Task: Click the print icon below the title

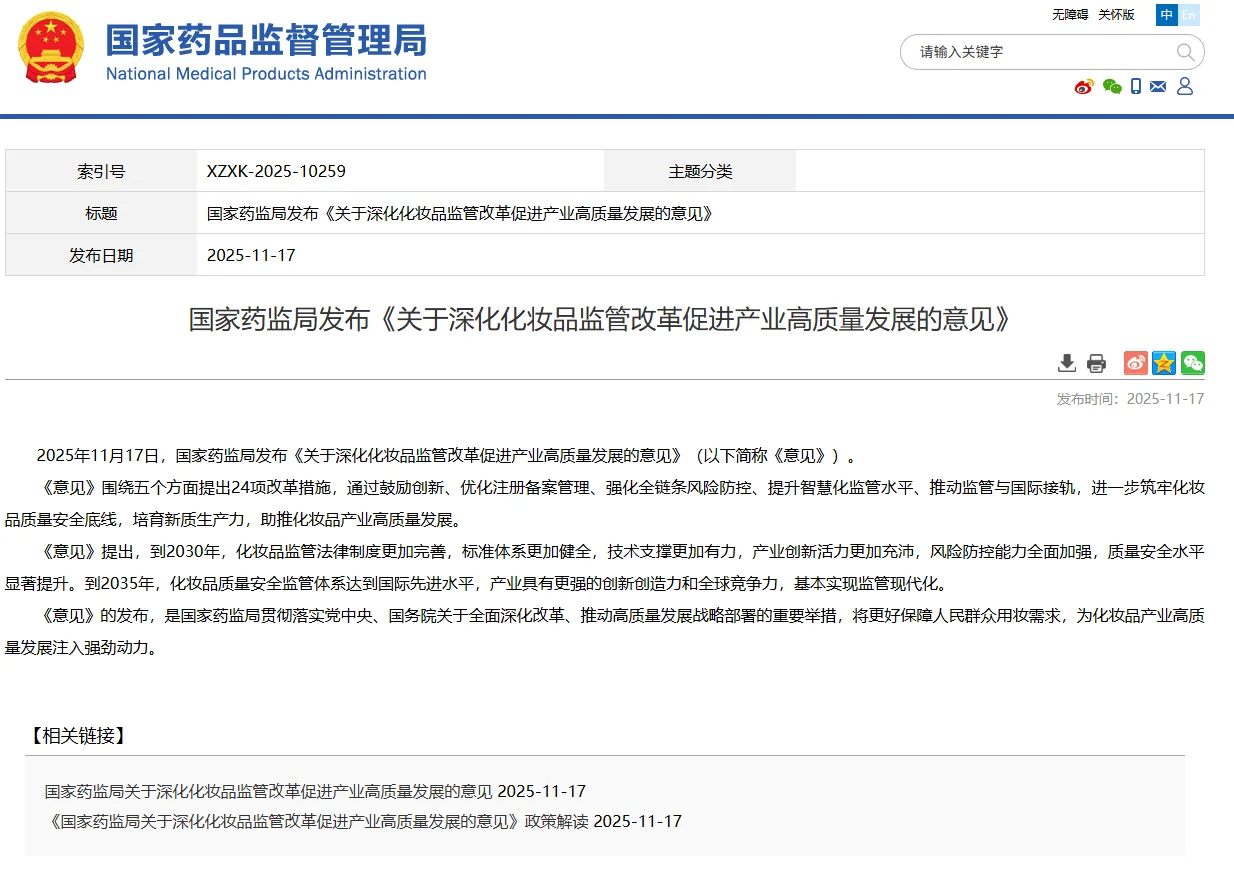Action: [1095, 363]
